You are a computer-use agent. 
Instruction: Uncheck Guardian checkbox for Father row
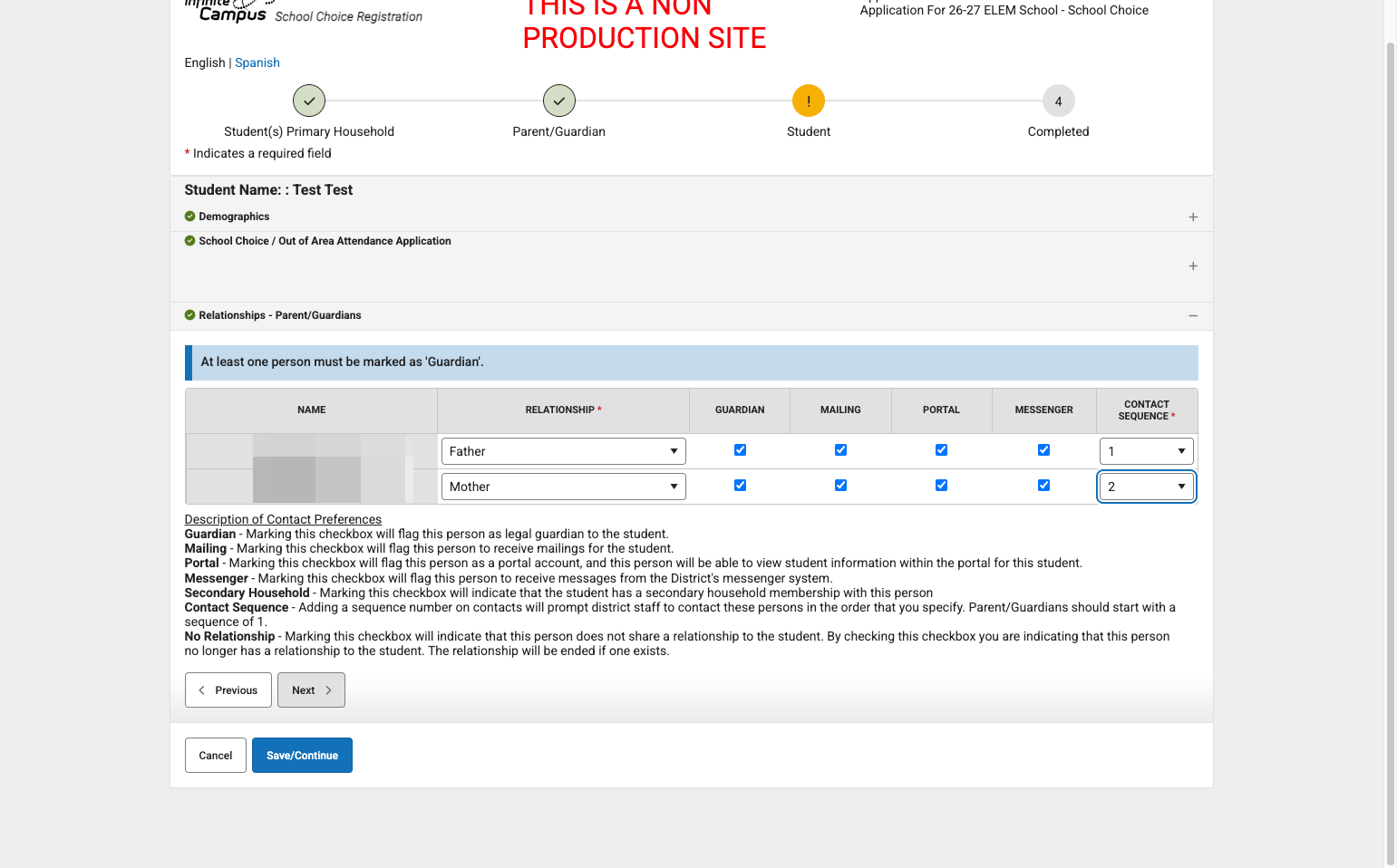(x=740, y=450)
